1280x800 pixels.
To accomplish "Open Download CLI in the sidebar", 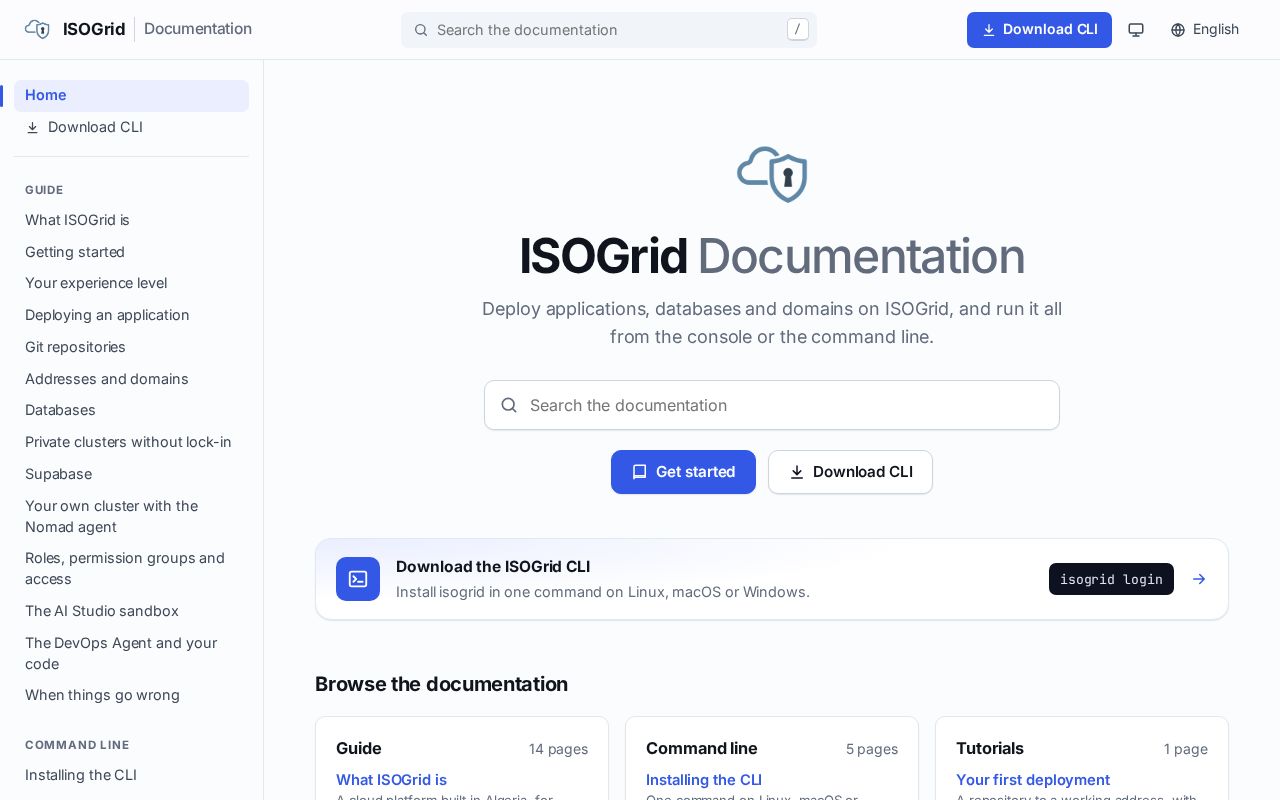I will click(x=131, y=127).
